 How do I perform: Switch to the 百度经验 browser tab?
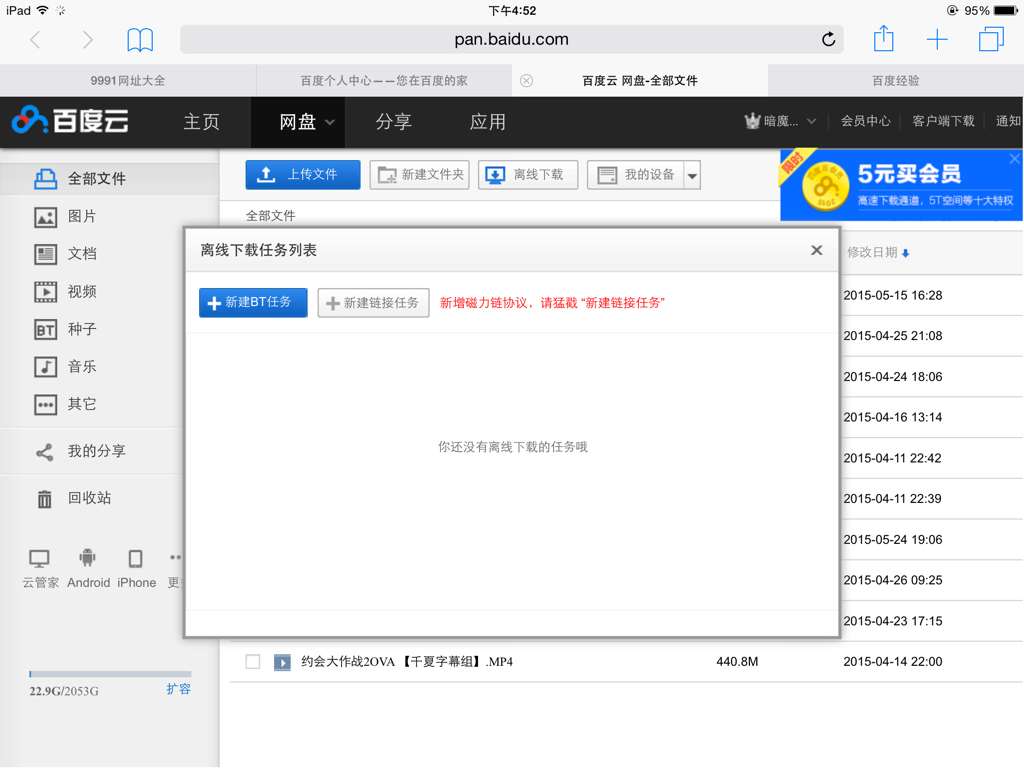click(895, 80)
